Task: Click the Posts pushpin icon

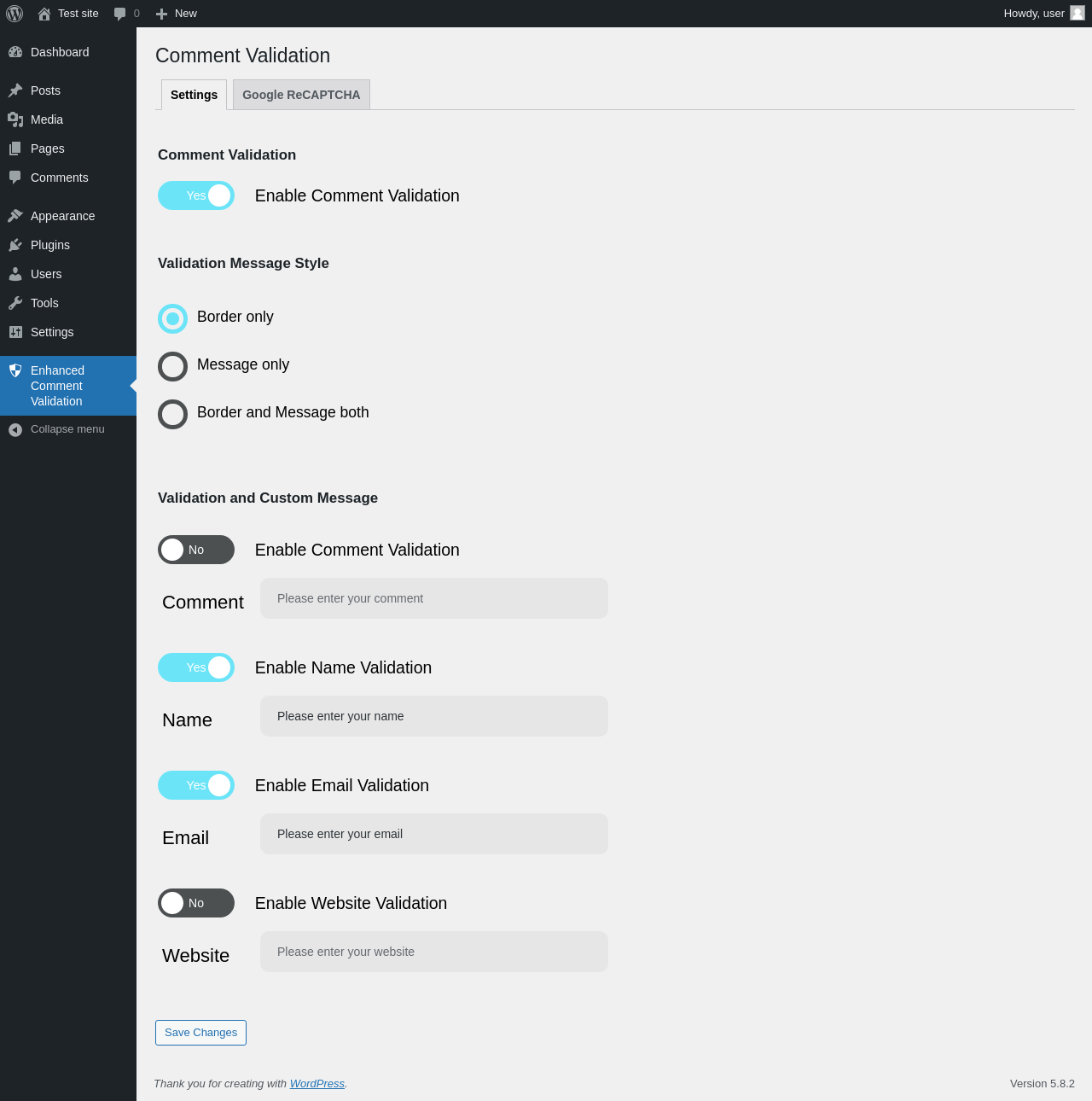Action: click(x=15, y=90)
